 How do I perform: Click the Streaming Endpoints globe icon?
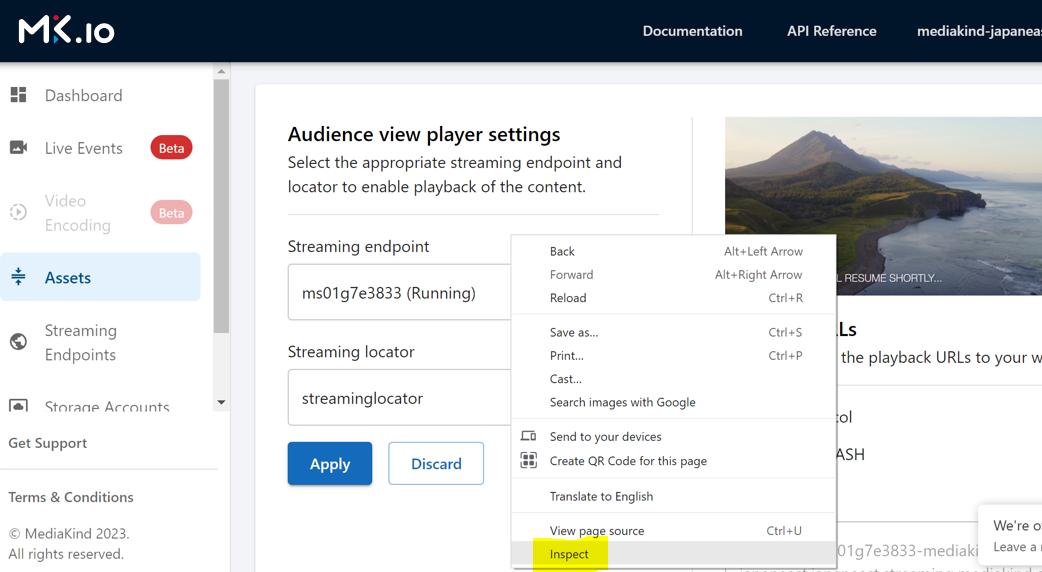[19, 341]
